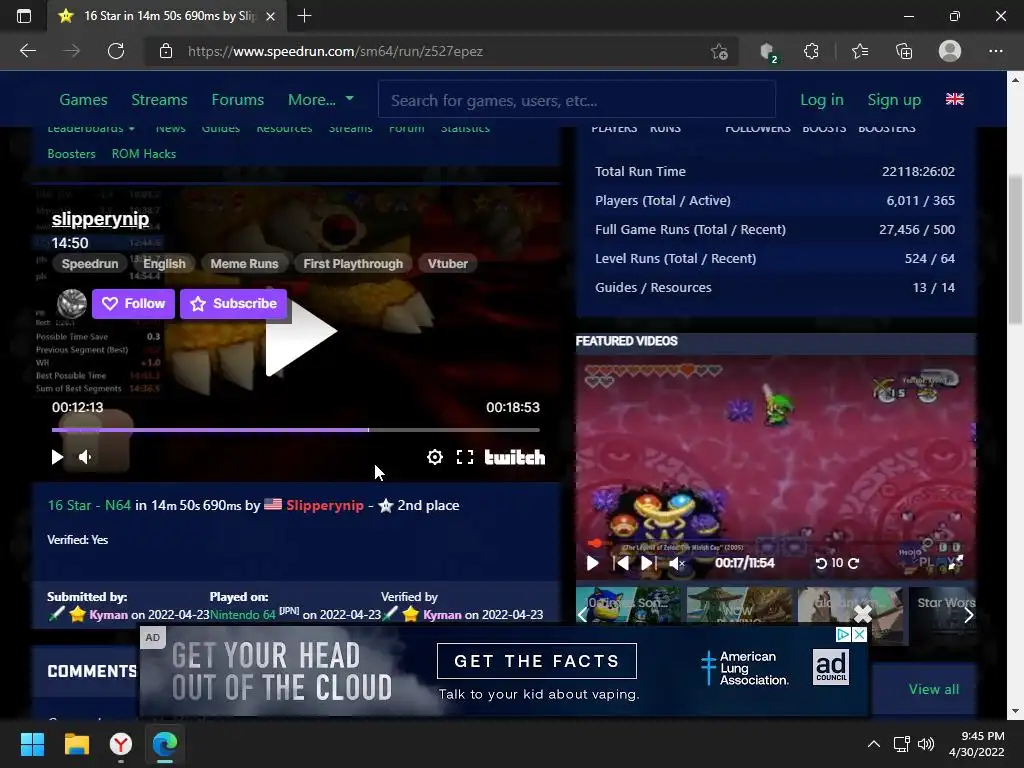The height and width of the screenshot is (768, 1024).
Task: Open Slipperynip's user profile link
Action: 325,505
